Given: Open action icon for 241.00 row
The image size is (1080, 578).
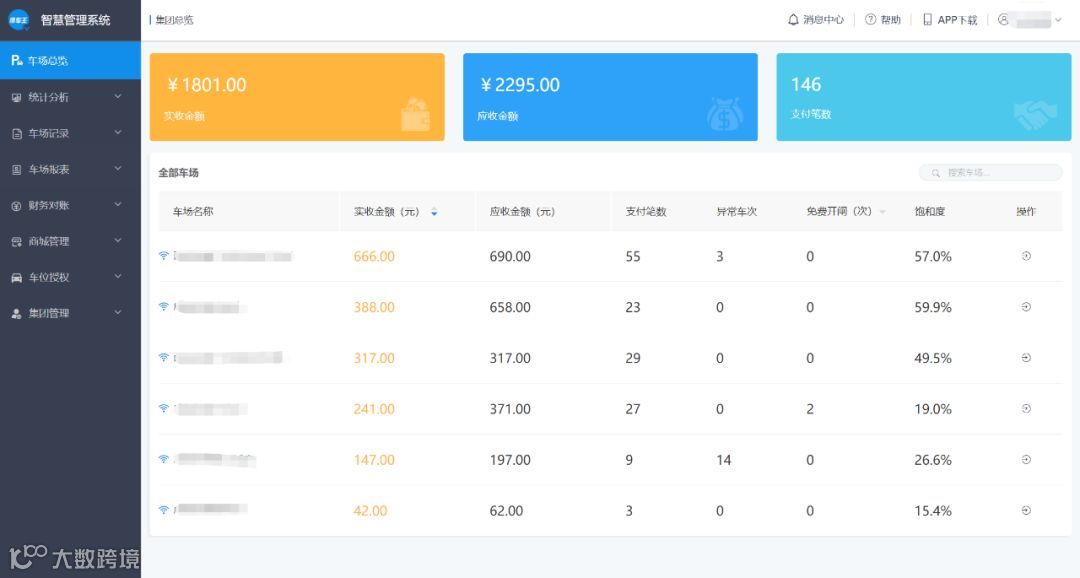Looking at the screenshot, I should pos(1026,409).
